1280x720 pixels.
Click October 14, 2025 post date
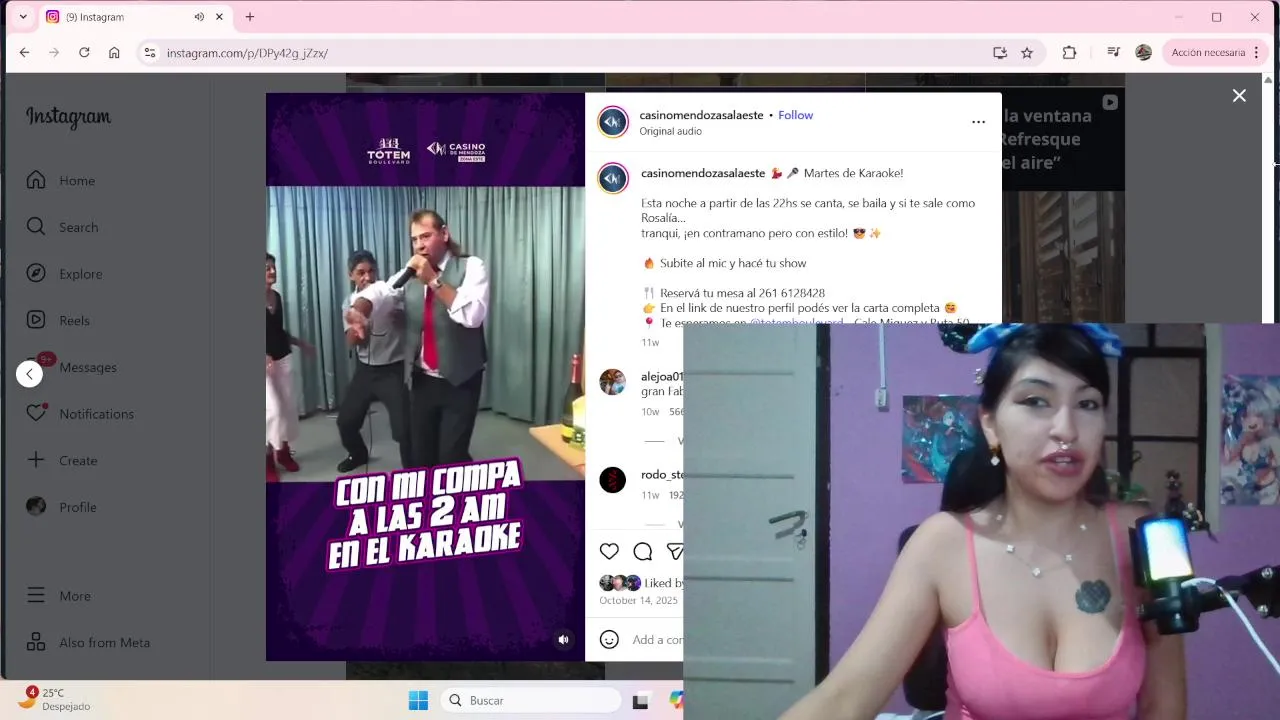tap(638, 600)
